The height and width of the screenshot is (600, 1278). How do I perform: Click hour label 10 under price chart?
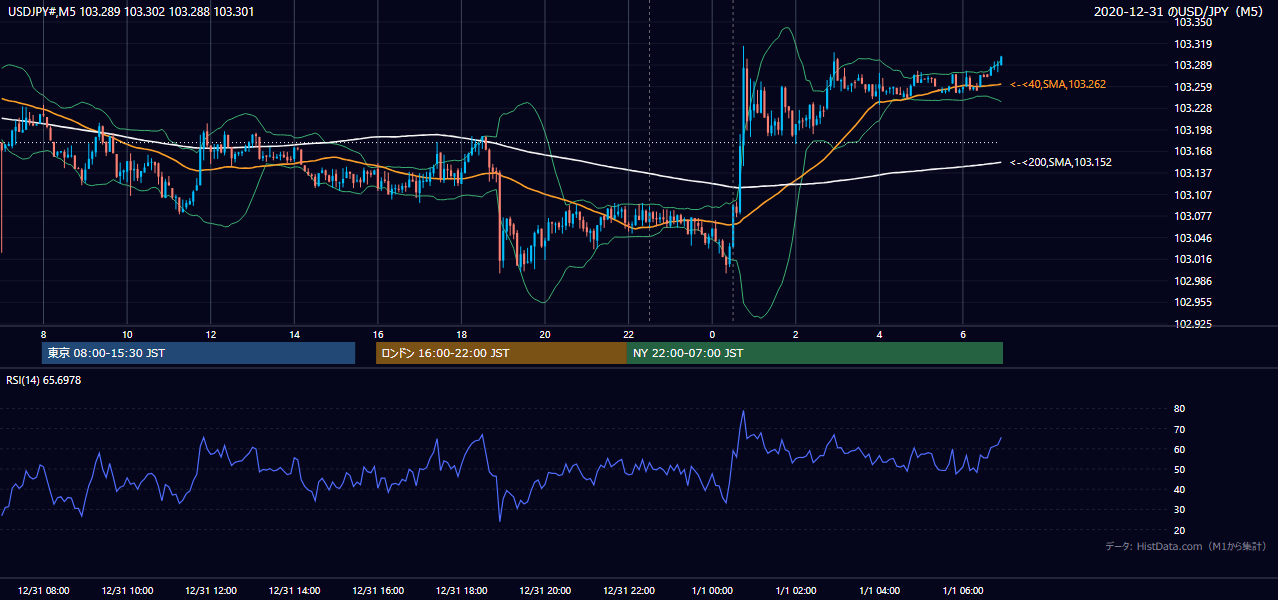pyautogui.click(x=127, y=334)
